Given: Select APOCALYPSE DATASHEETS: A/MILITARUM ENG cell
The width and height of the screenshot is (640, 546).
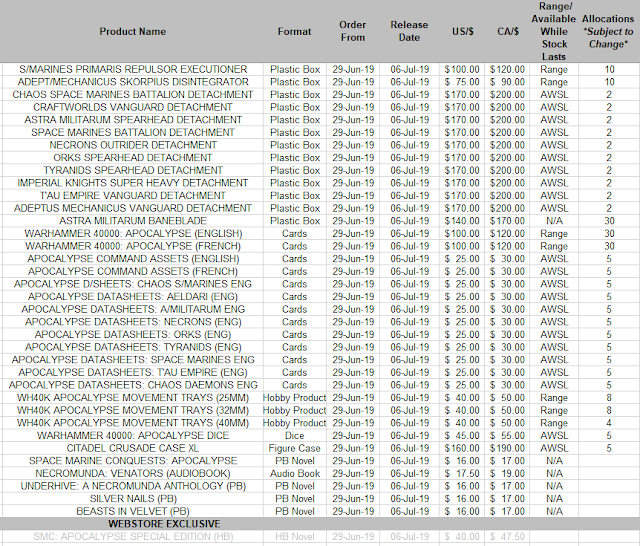Looking at the screenshot, I should pyautogui.click(x=133, y=309).
